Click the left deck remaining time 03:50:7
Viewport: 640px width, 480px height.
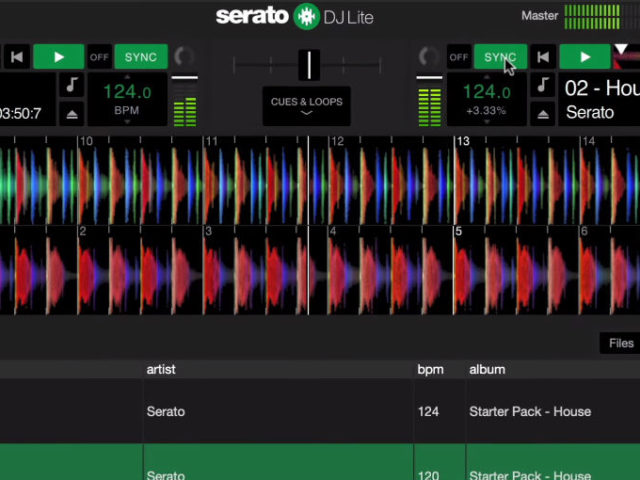click(20, 113)
